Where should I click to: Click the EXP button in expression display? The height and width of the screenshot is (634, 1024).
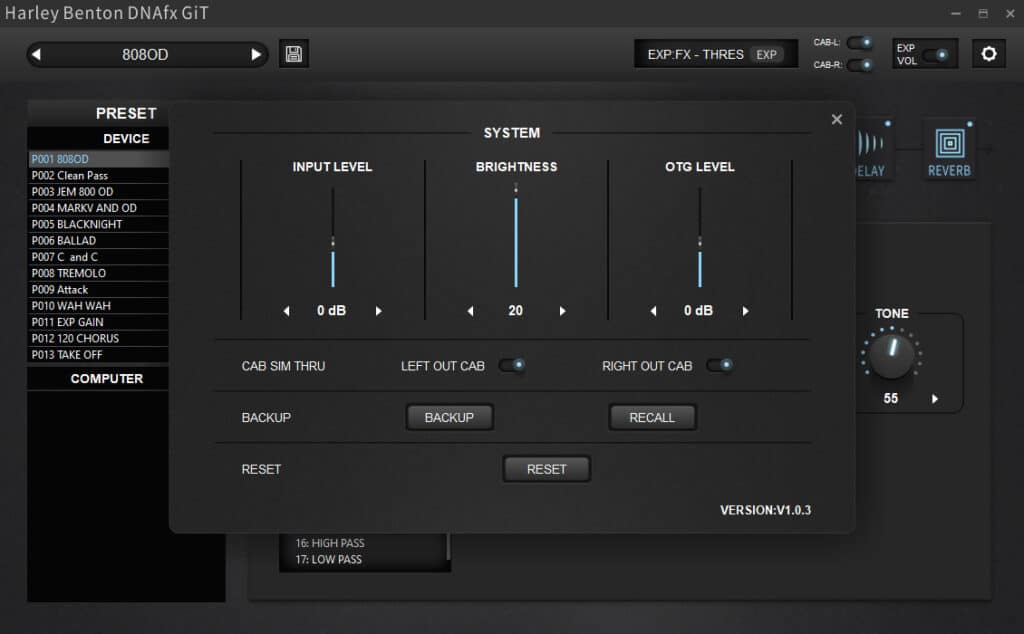point(766,55)
